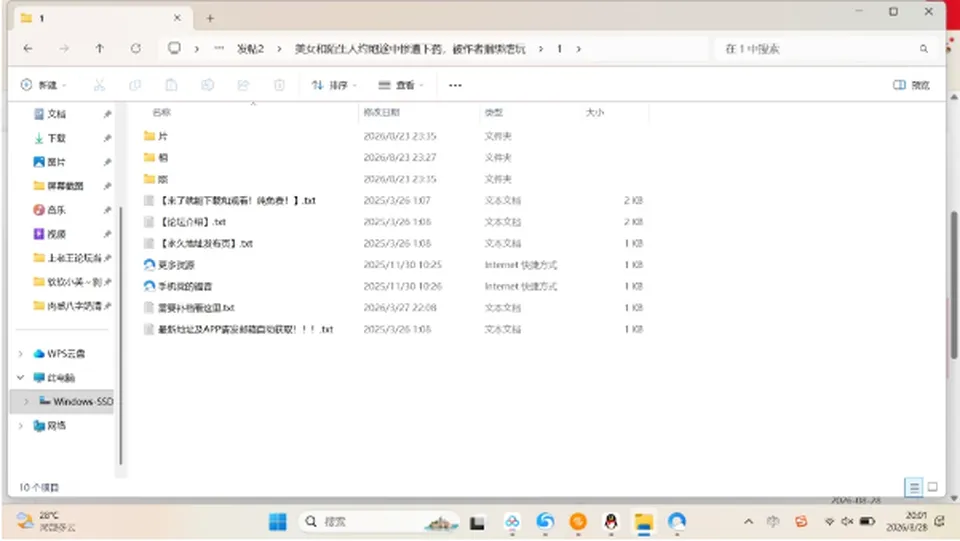Select the 【永久地址发布页】.txt file
The height and width of the screenshot is (541, 960).
click(x=206, y=243)
